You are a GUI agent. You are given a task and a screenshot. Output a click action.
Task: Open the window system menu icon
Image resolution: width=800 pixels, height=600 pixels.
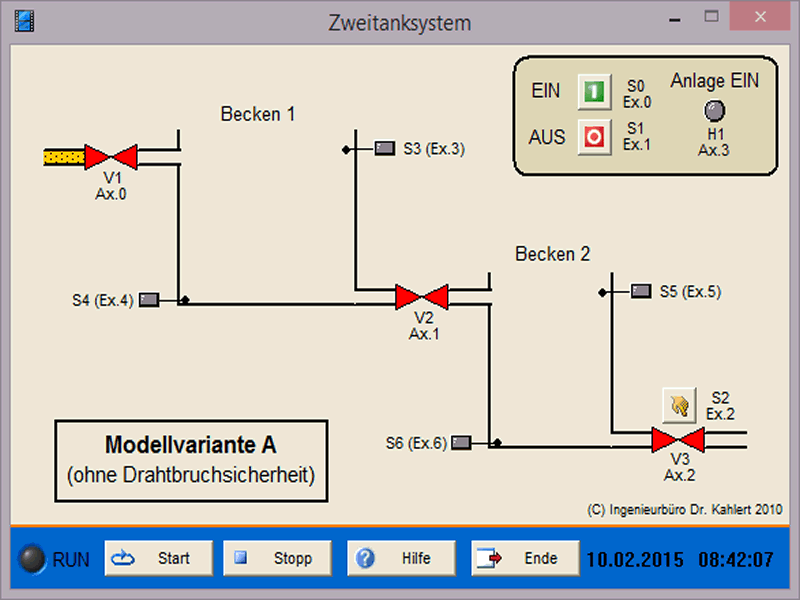pos(25,20)
